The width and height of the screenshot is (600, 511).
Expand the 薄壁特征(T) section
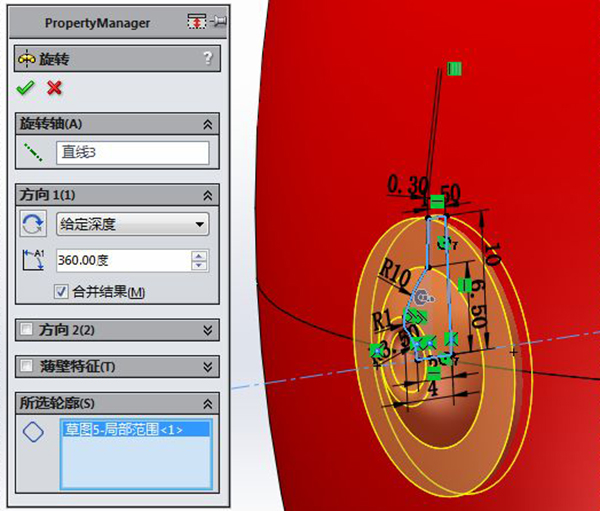pyautogui.click(x=208, y=367)
